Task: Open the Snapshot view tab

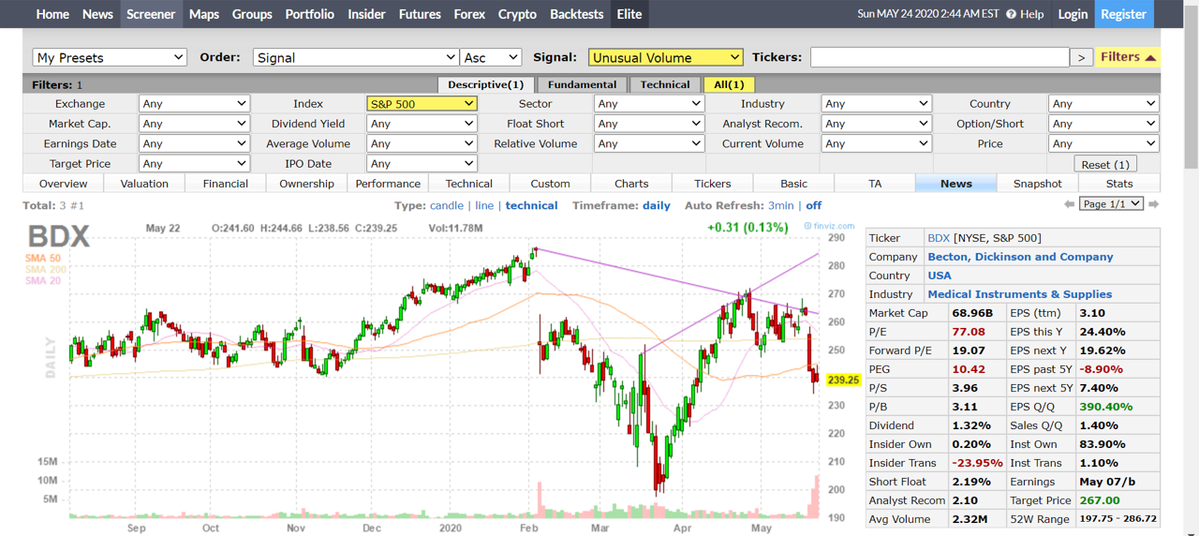Action: (x=1038, y=184)
